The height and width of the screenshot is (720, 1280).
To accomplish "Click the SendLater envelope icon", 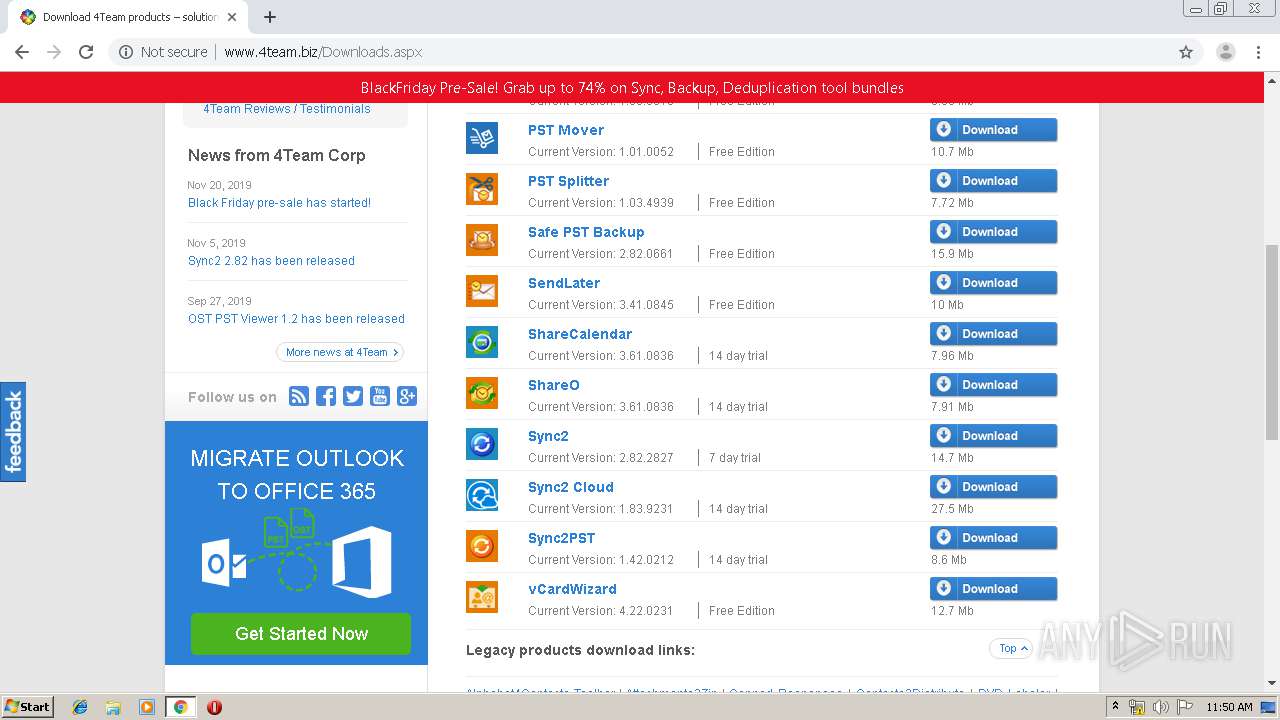I will coord(482,291).
